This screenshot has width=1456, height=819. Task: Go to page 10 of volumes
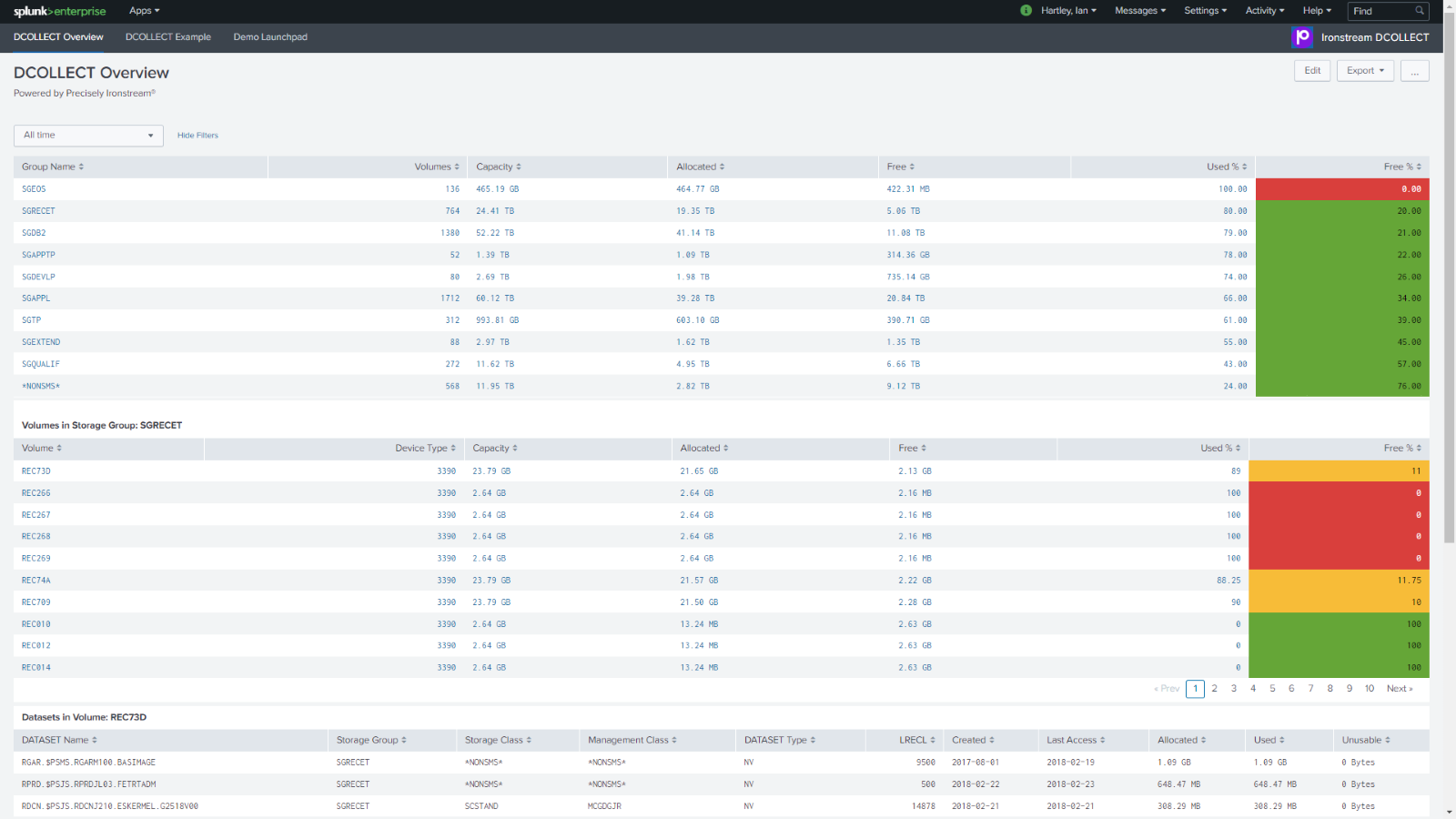click(1370, 689)
